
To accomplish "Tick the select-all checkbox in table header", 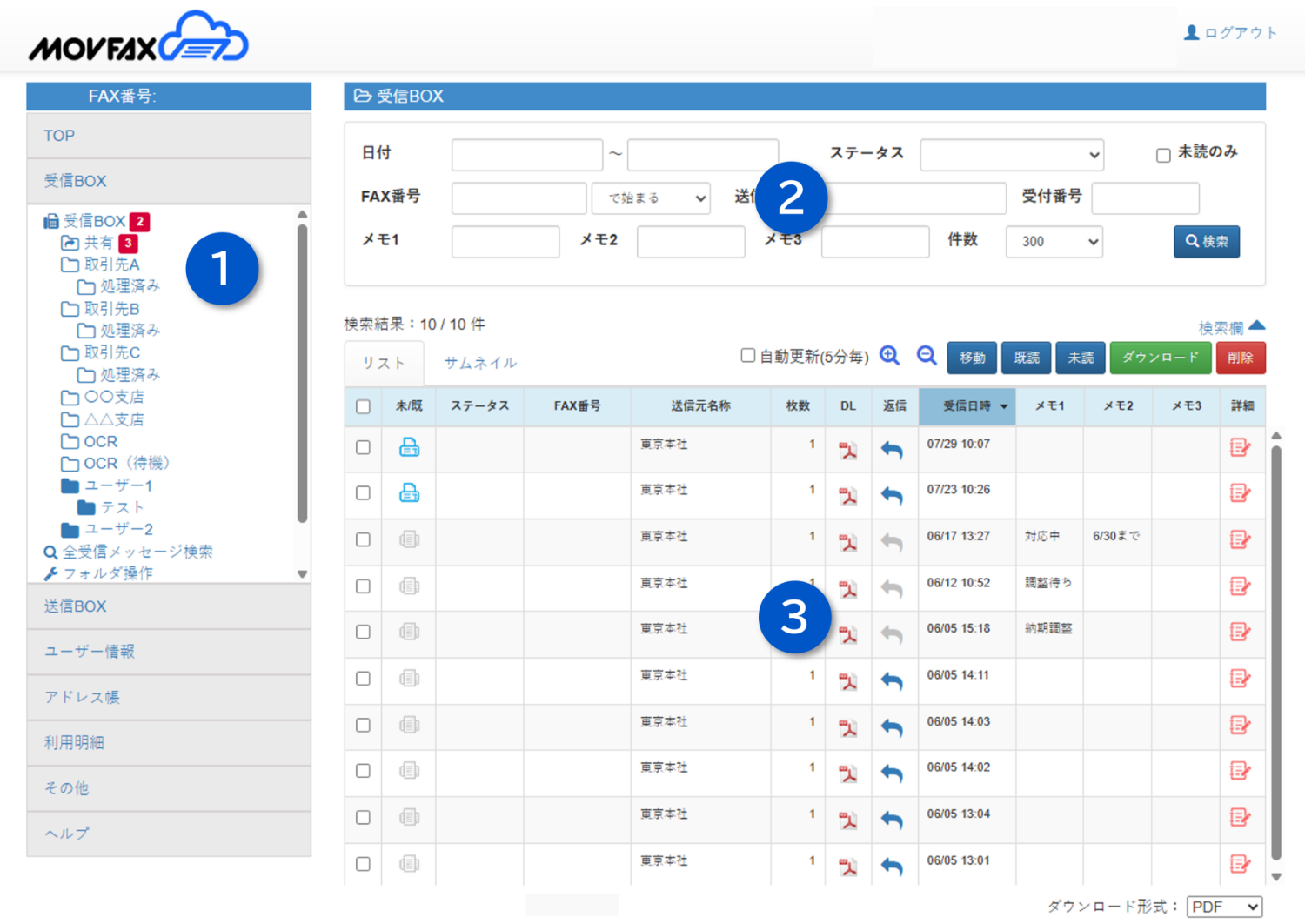I will 363,406.
